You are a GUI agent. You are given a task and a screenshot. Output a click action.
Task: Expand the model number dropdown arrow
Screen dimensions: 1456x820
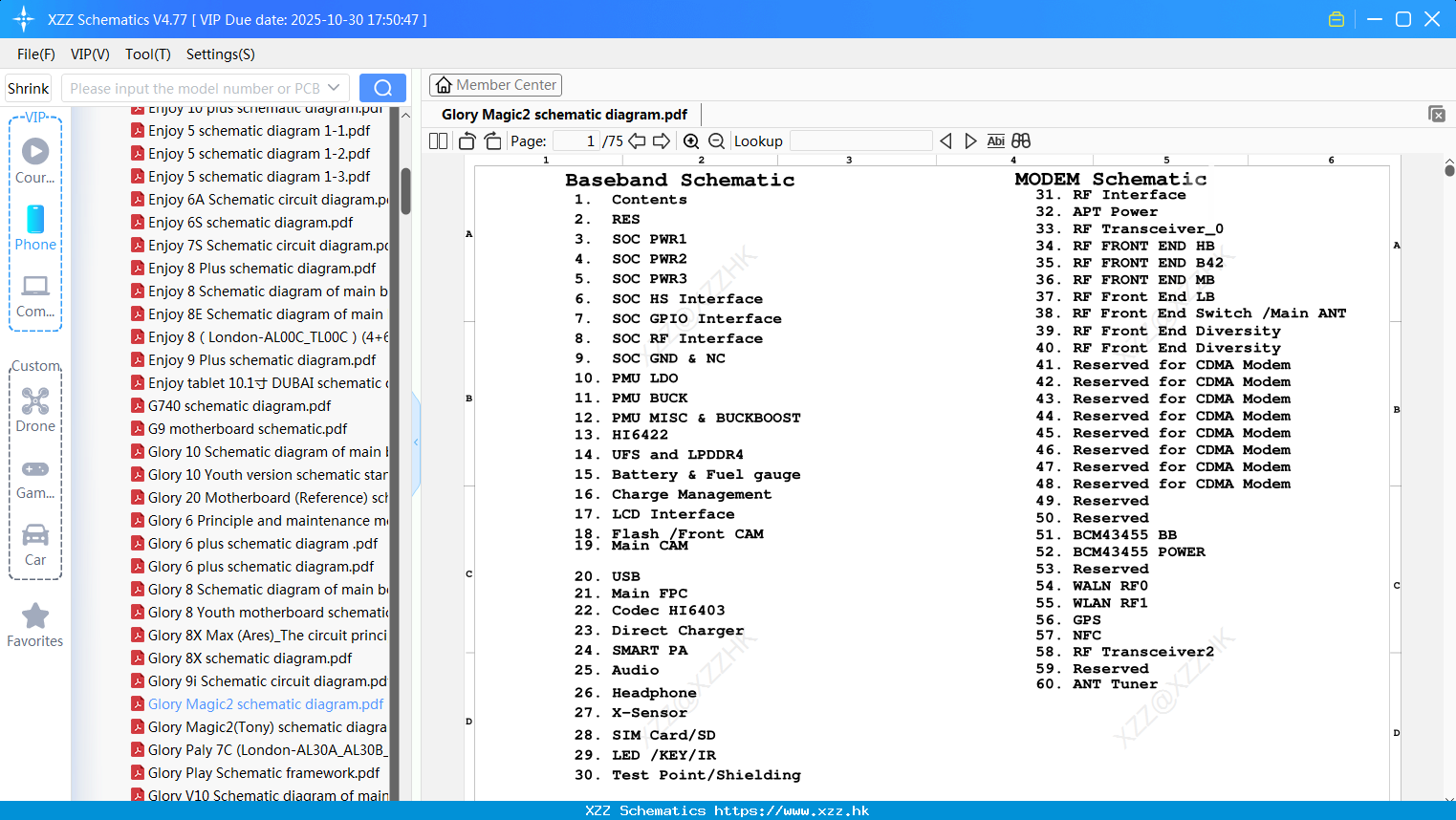pos(334,88)
